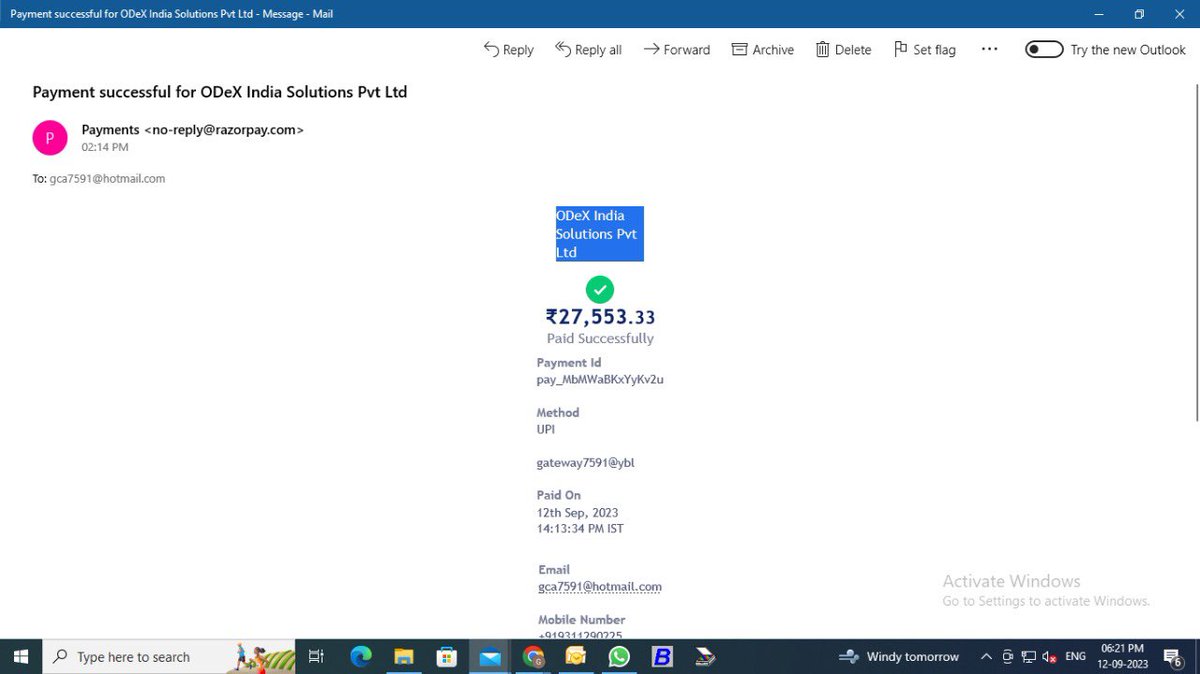Show hidden system tray icons
The image size is (1200, 674).
pyautogui.click(x=987, y=657)
